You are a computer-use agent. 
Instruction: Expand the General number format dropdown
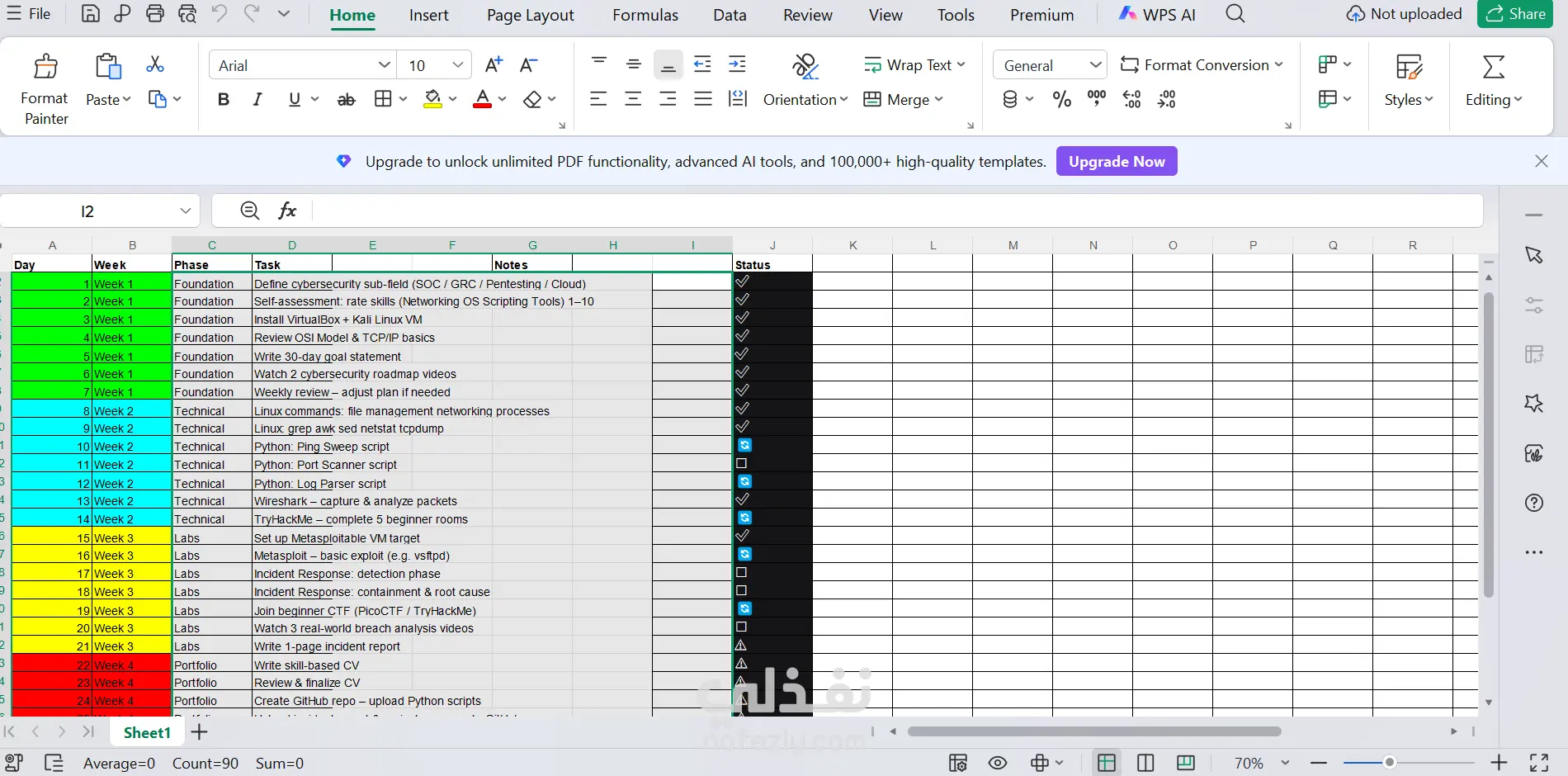point(1095,65)
